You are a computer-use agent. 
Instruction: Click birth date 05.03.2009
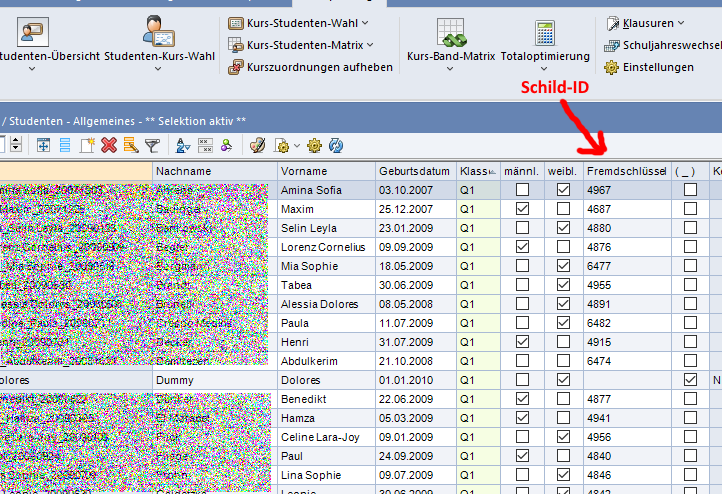click(x=416, y=418)
